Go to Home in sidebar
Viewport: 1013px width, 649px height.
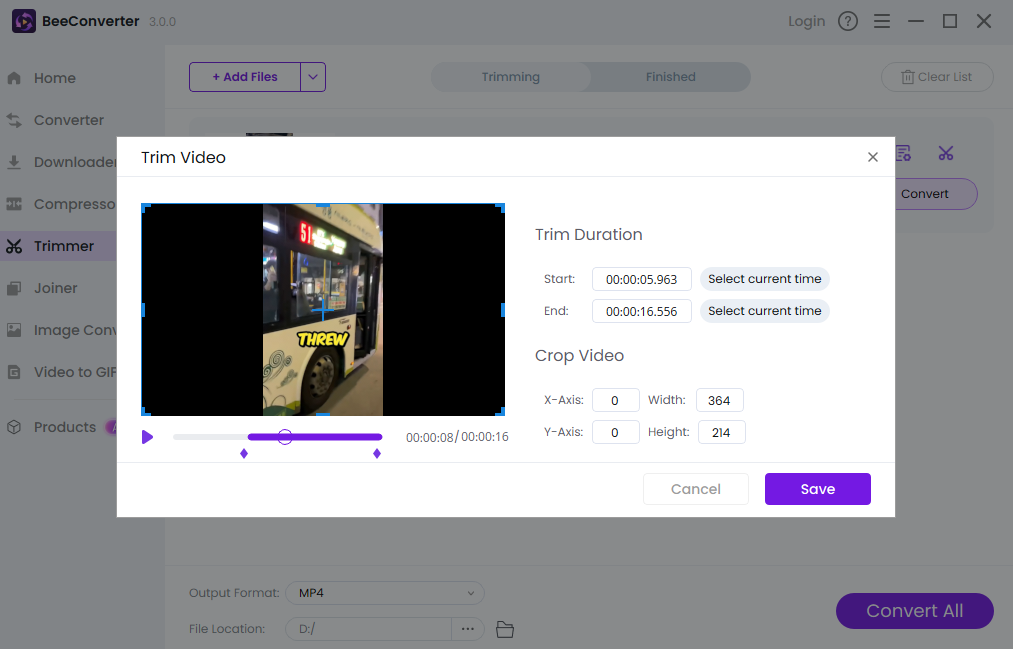55,78
